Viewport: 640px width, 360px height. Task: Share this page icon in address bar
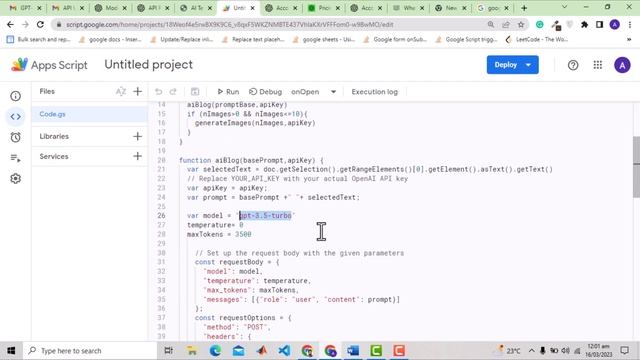coord(506,24)
